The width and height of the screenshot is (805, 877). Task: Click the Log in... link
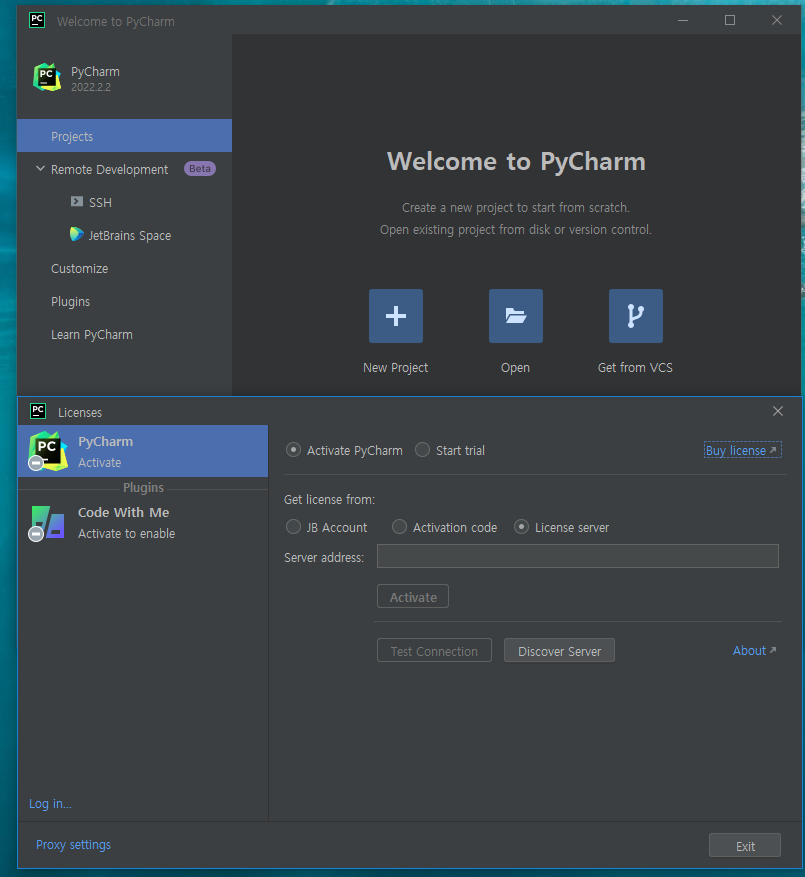(50, 804)
